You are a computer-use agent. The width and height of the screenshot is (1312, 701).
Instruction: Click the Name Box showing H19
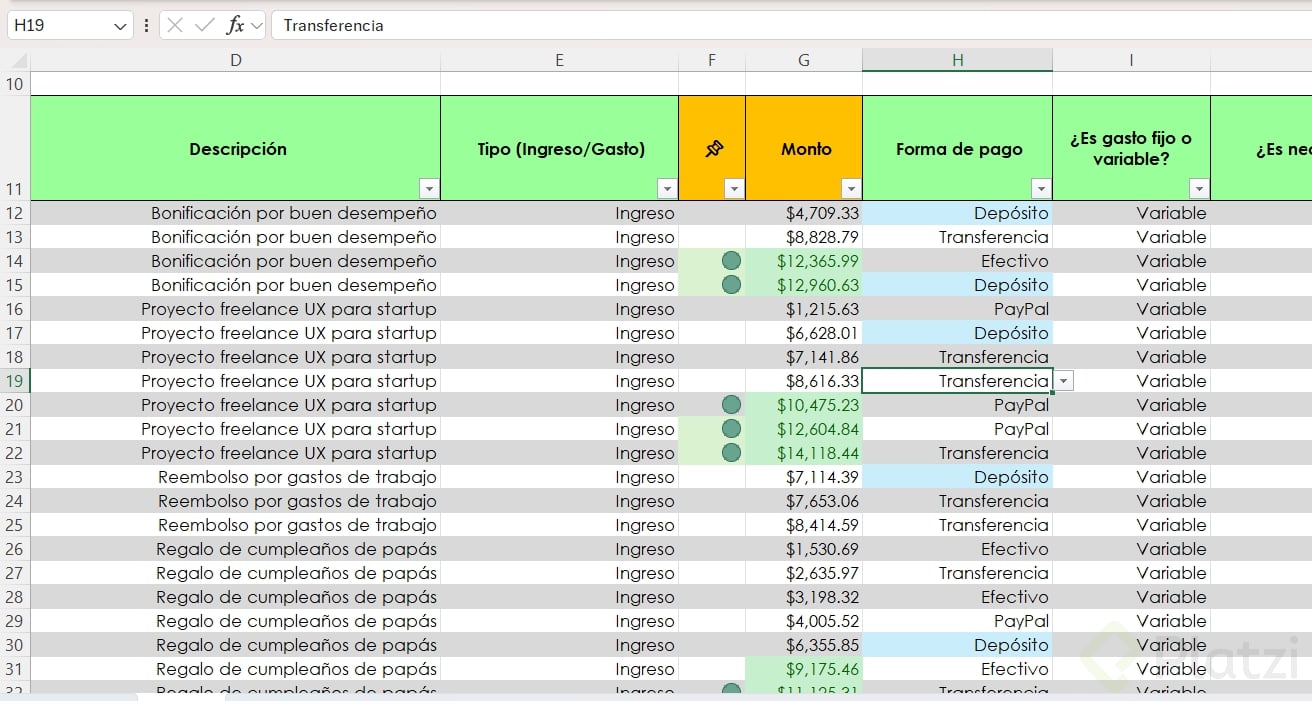pyautogui.click(x=58, y=25)
